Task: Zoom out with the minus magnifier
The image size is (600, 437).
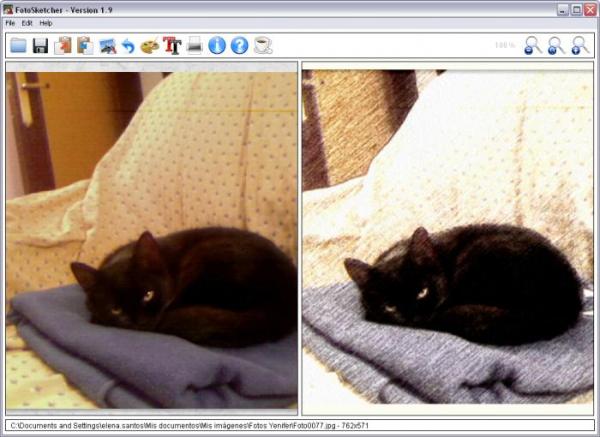Action: [533, 45]
